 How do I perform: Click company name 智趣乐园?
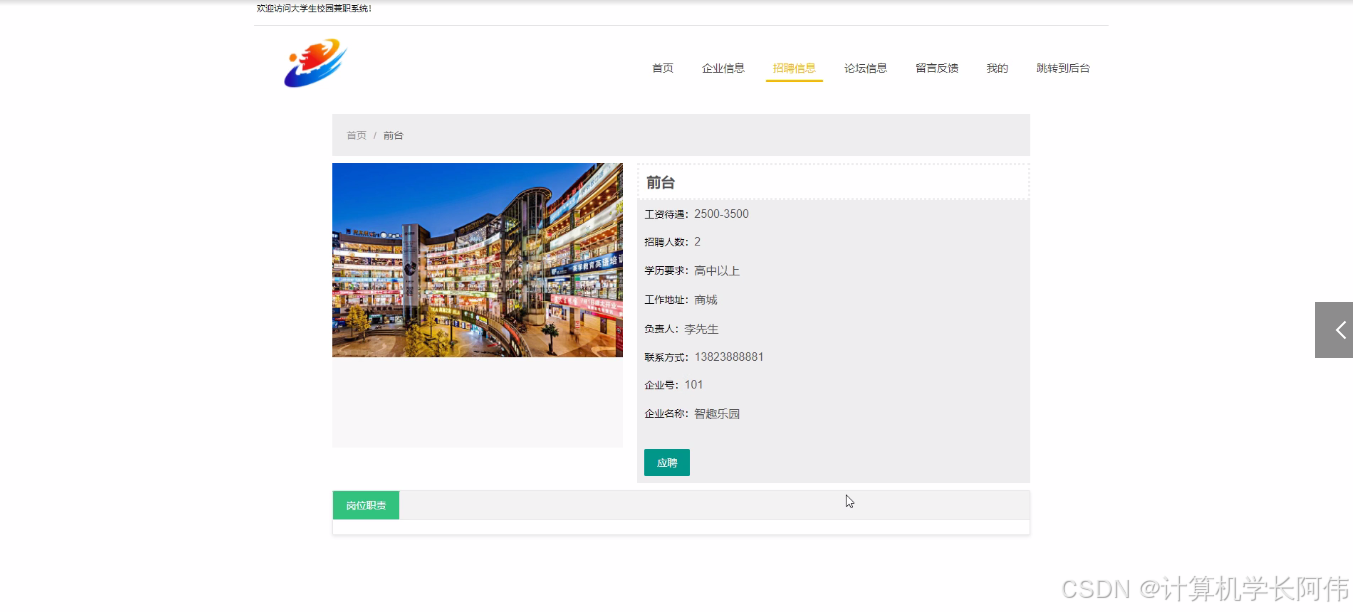point(717,414)
